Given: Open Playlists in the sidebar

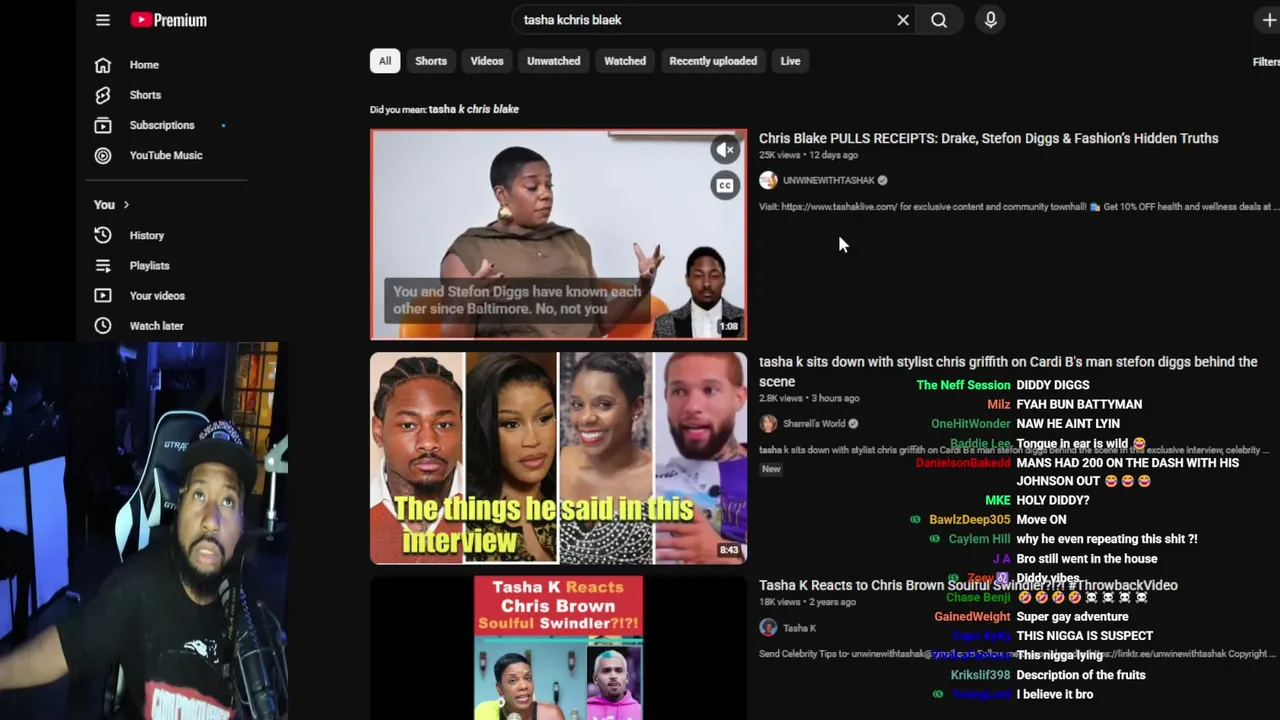Looking at the screenshot, I should [149, 265].
